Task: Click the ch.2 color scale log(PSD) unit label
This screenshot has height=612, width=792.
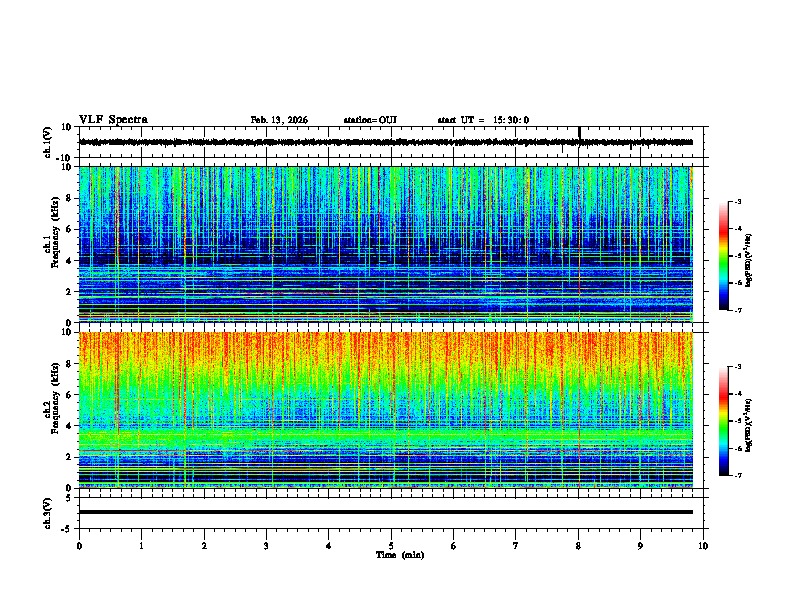Action: pos(749,425)
